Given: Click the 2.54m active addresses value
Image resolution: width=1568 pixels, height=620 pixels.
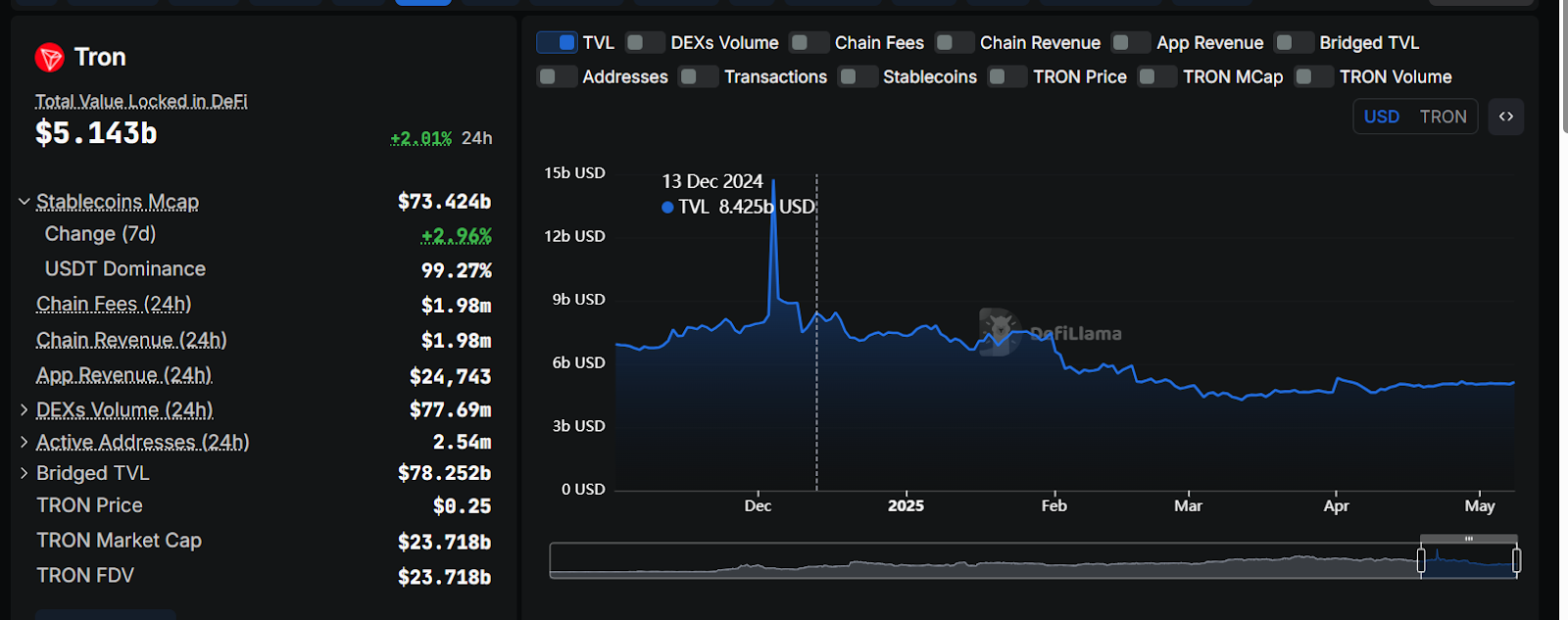Looking at the screenshot, I should pos(463,442).
